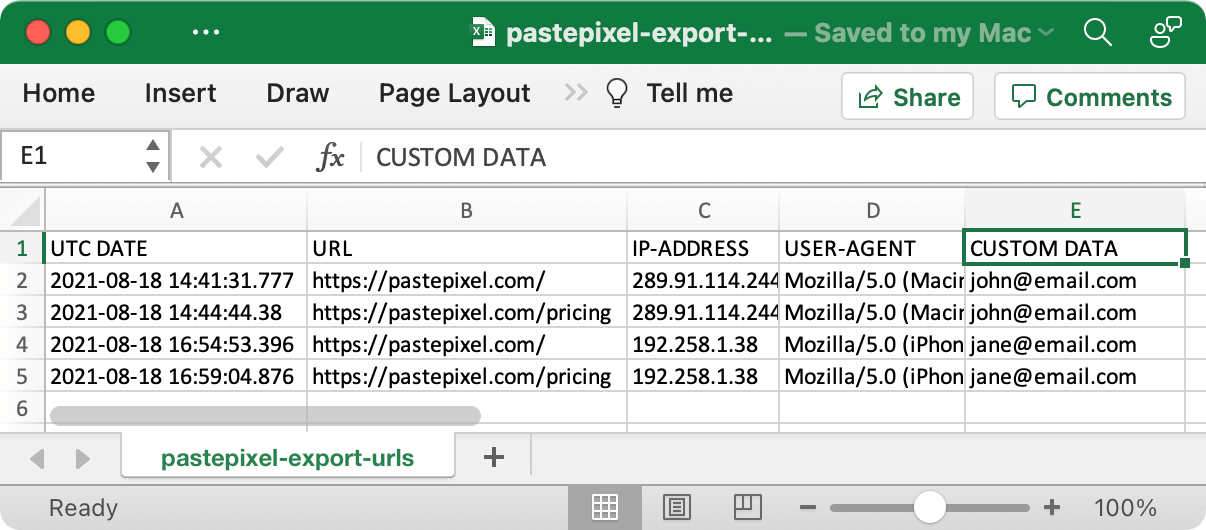Select IP 192.258.1.38 in row 4
The image size is (1206, 530).
point(703,344)
